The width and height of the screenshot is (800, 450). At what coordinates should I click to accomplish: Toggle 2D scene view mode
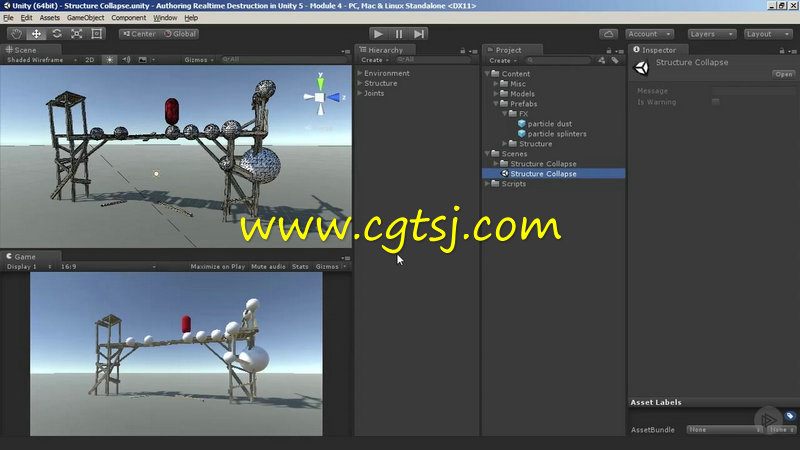click(90, 60)
